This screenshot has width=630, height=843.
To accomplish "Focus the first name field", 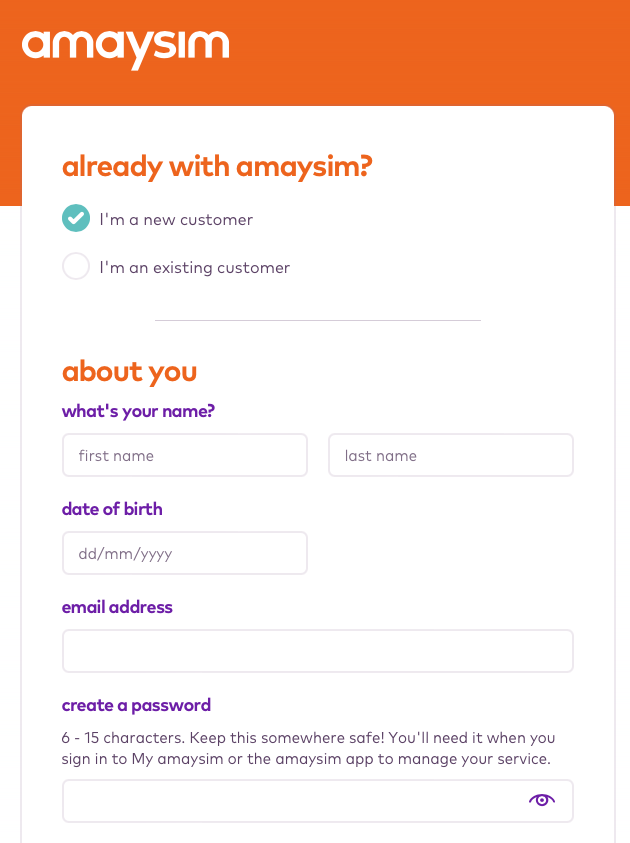I will coord(184,455).
